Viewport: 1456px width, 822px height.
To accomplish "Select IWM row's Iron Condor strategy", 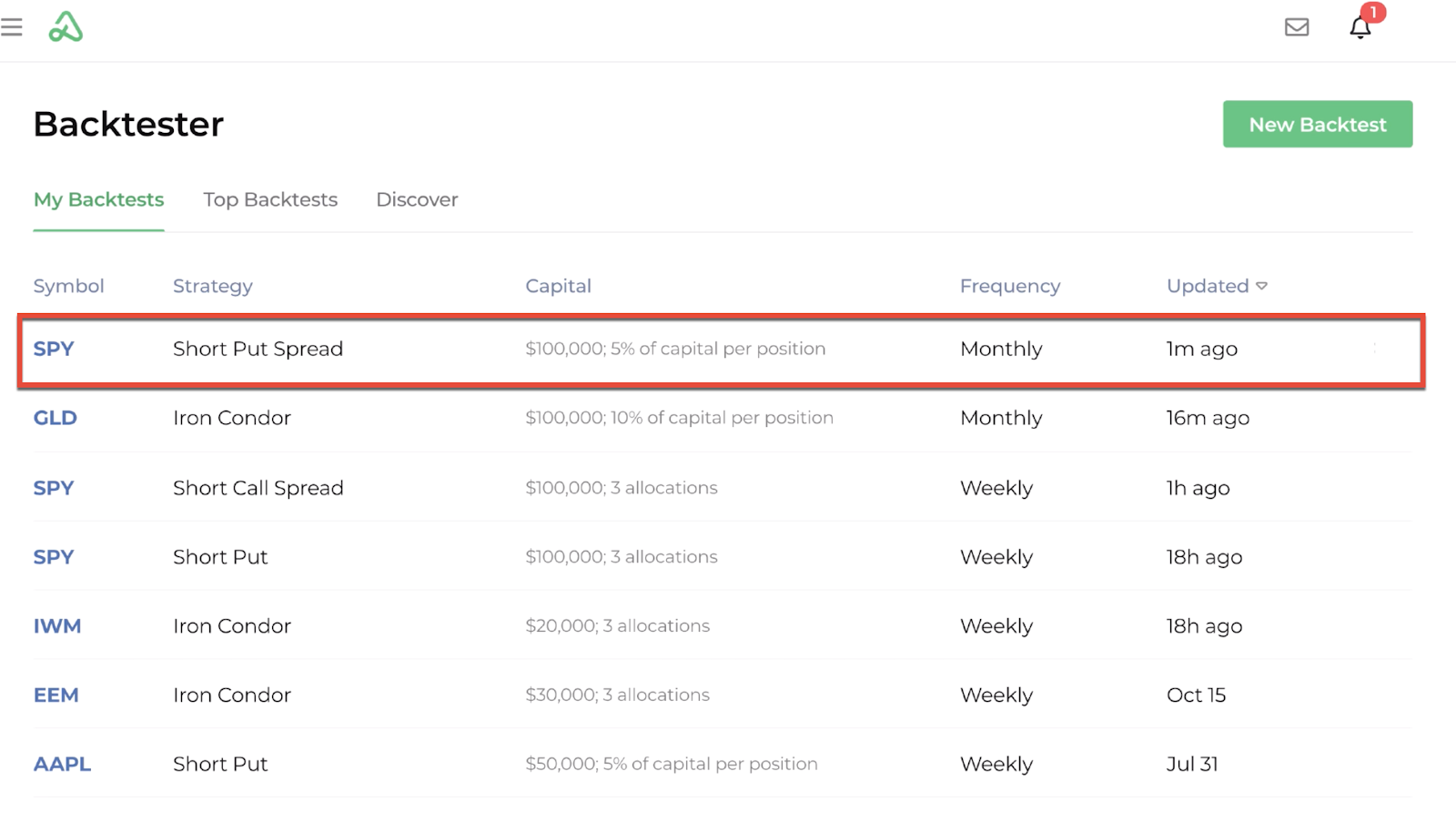I will coord(232,626).
